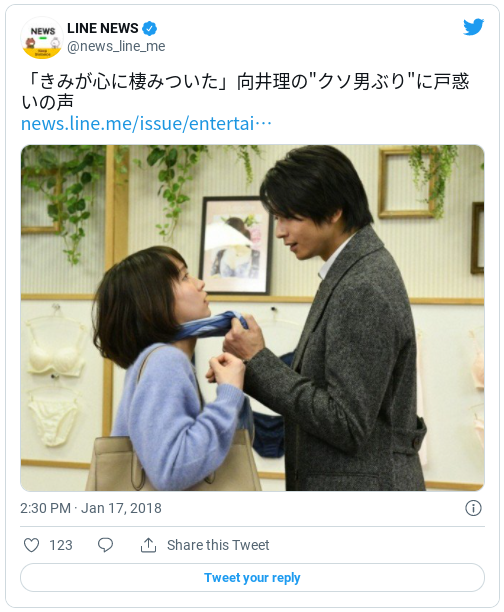This screenshot has width=504, height=612.
Task: Click the blue verified badge
Action: click(x=150, y=28)
